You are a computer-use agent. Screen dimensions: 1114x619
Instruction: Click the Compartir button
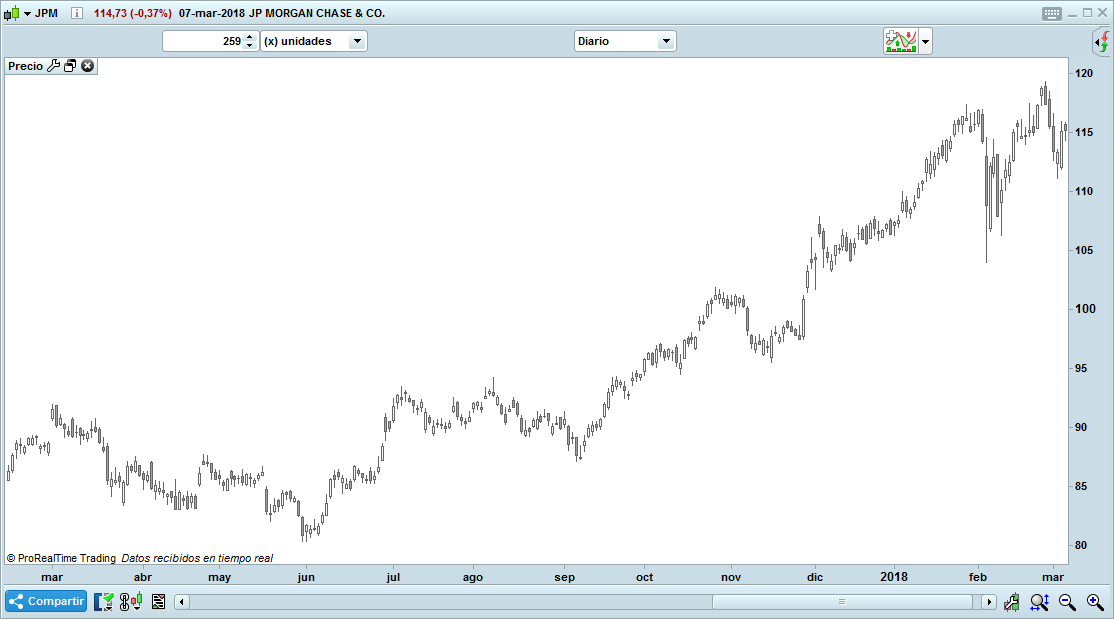[45, 601]
